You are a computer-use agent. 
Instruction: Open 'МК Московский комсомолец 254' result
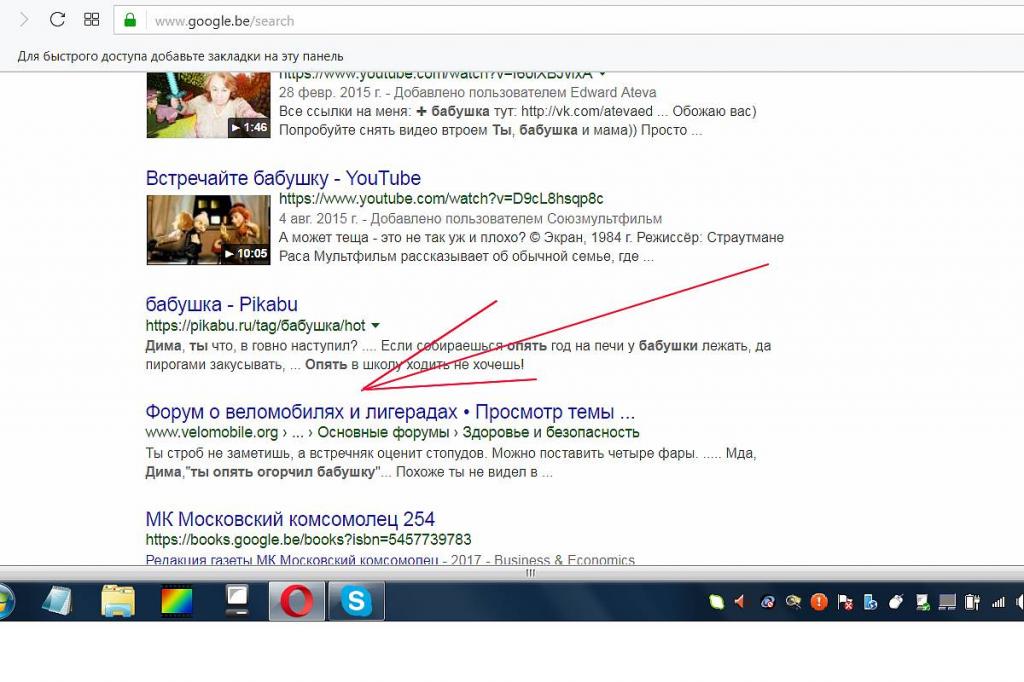pos(290,519)
